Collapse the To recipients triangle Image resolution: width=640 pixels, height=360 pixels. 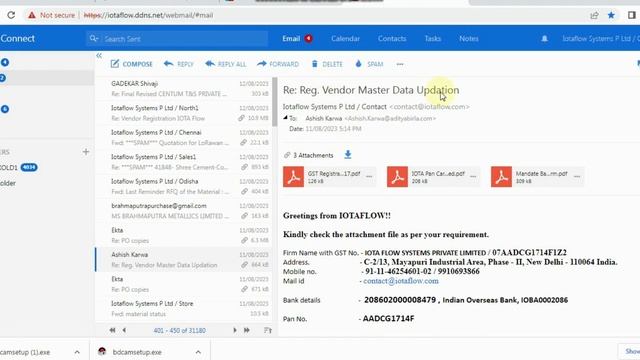pyautogui.click(x=285, y=118)
